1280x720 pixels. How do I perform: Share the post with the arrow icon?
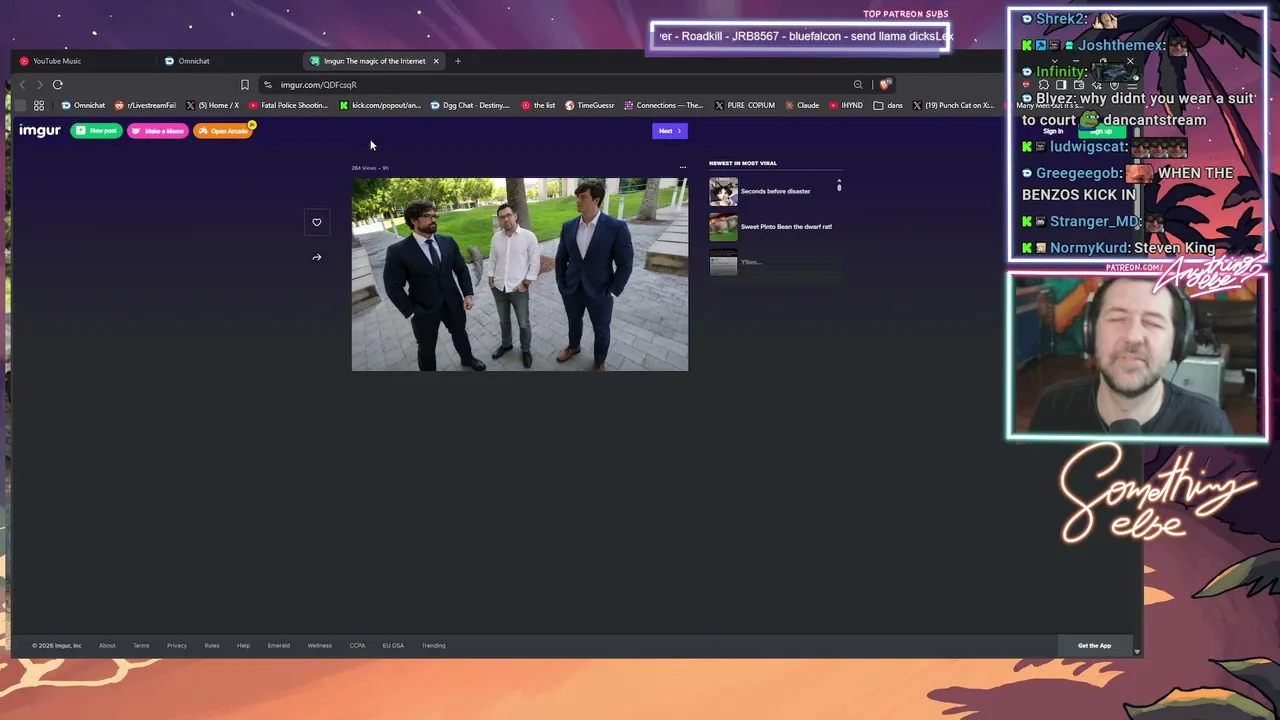click(x=317, y=257)
